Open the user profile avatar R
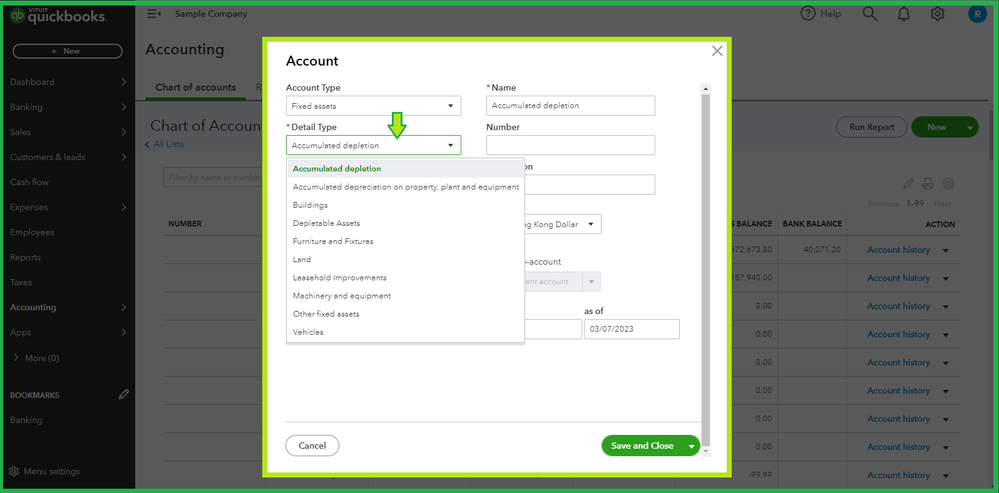Image resolution: width=999 pixels, height=493 pixels. [x=976, y=13]
